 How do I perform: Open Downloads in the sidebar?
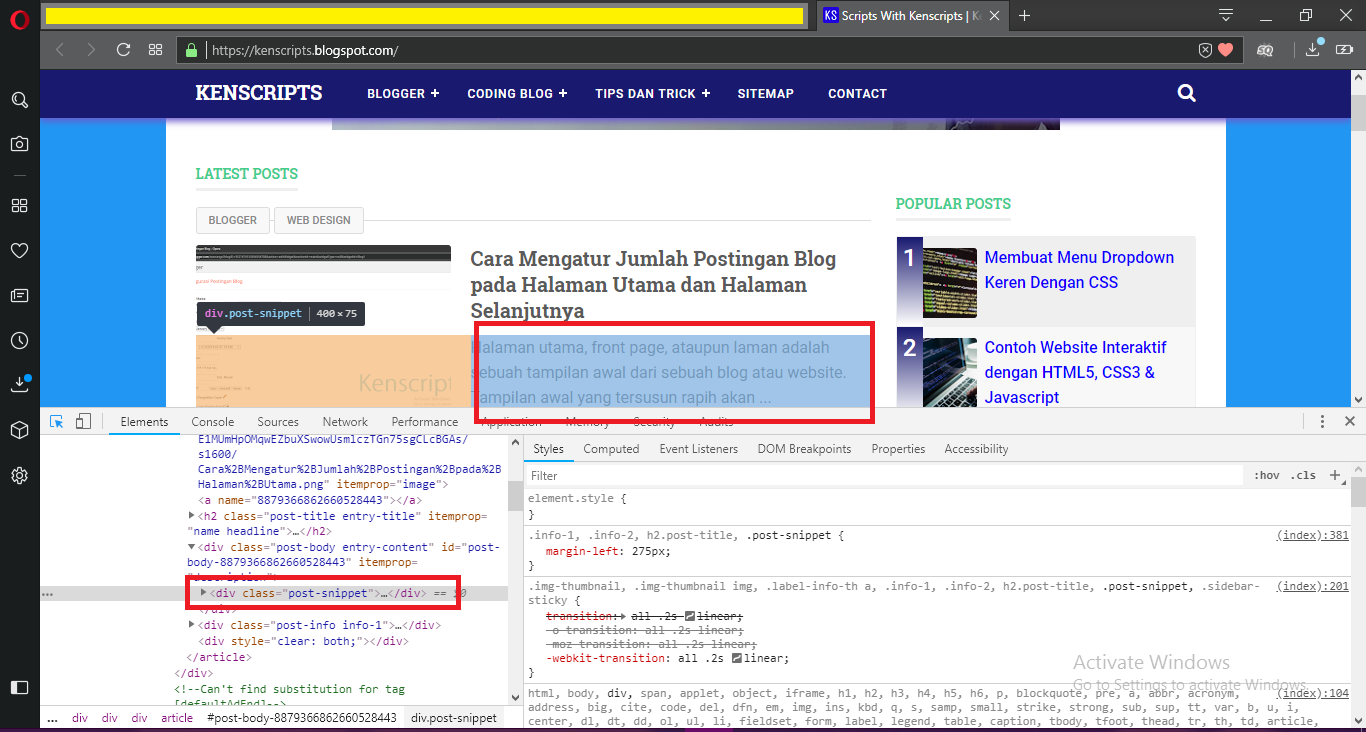19,384
